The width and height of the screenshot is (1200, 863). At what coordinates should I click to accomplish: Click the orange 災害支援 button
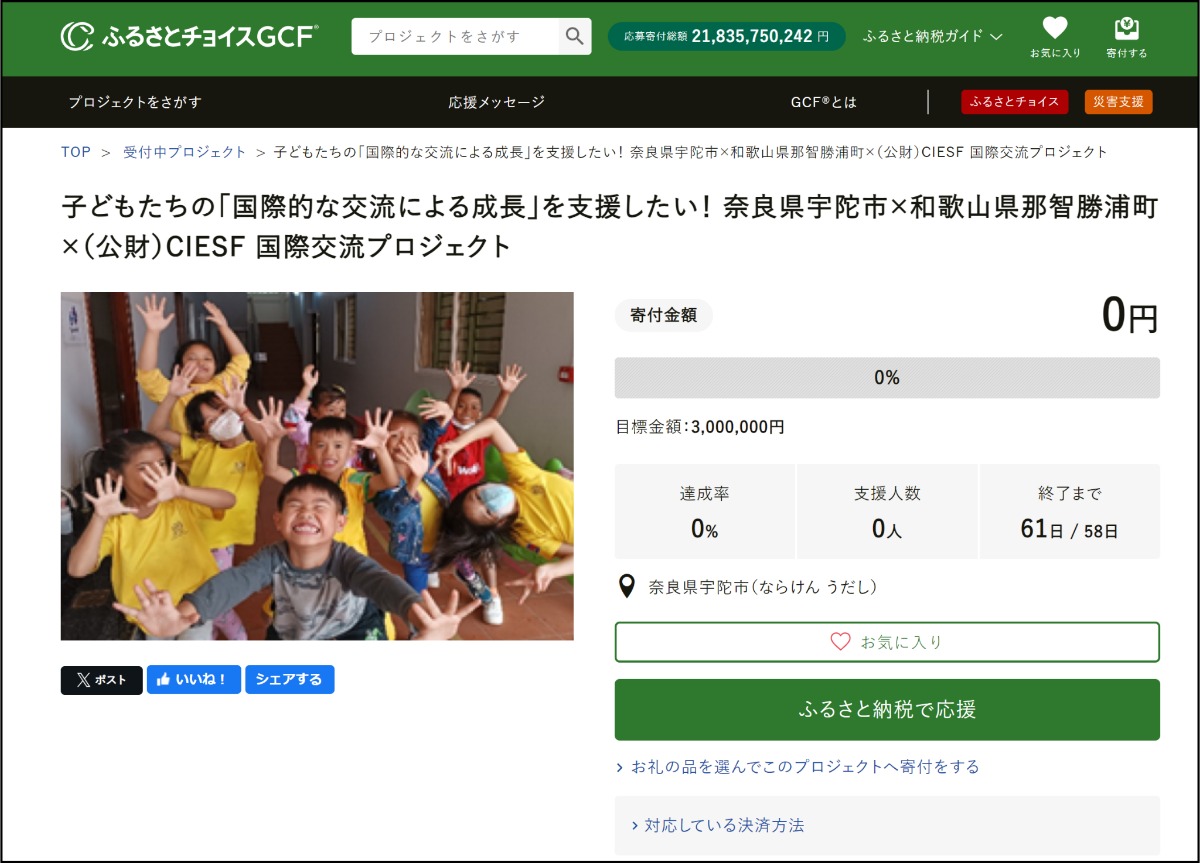tap(1118, 102)
